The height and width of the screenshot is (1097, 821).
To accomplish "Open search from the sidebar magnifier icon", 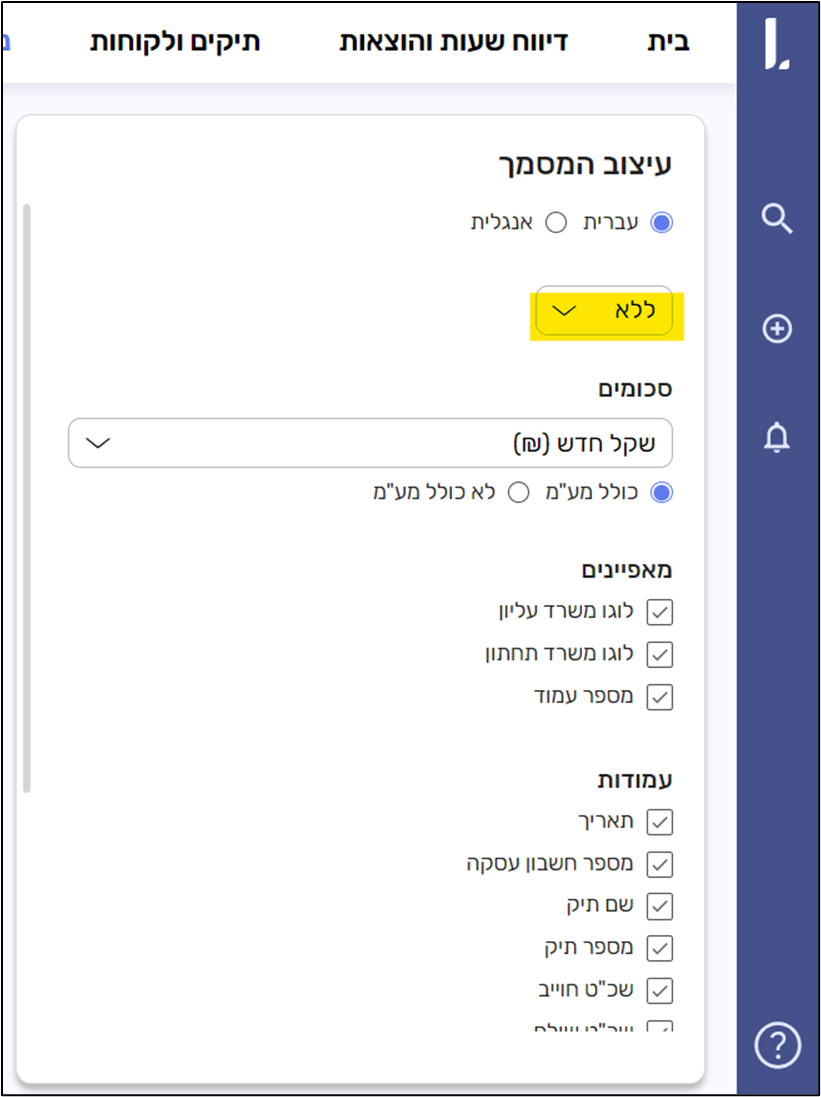I will click(777, 218).
